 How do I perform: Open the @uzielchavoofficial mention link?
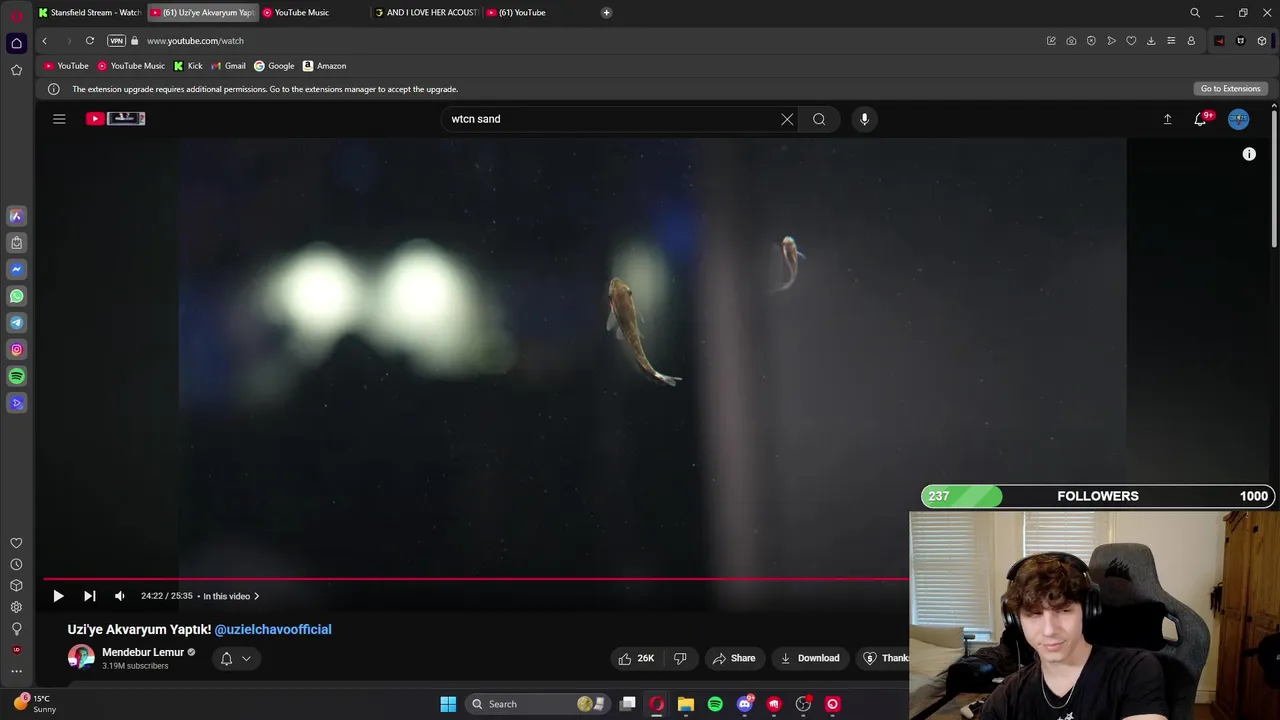[x=273, y=629]
